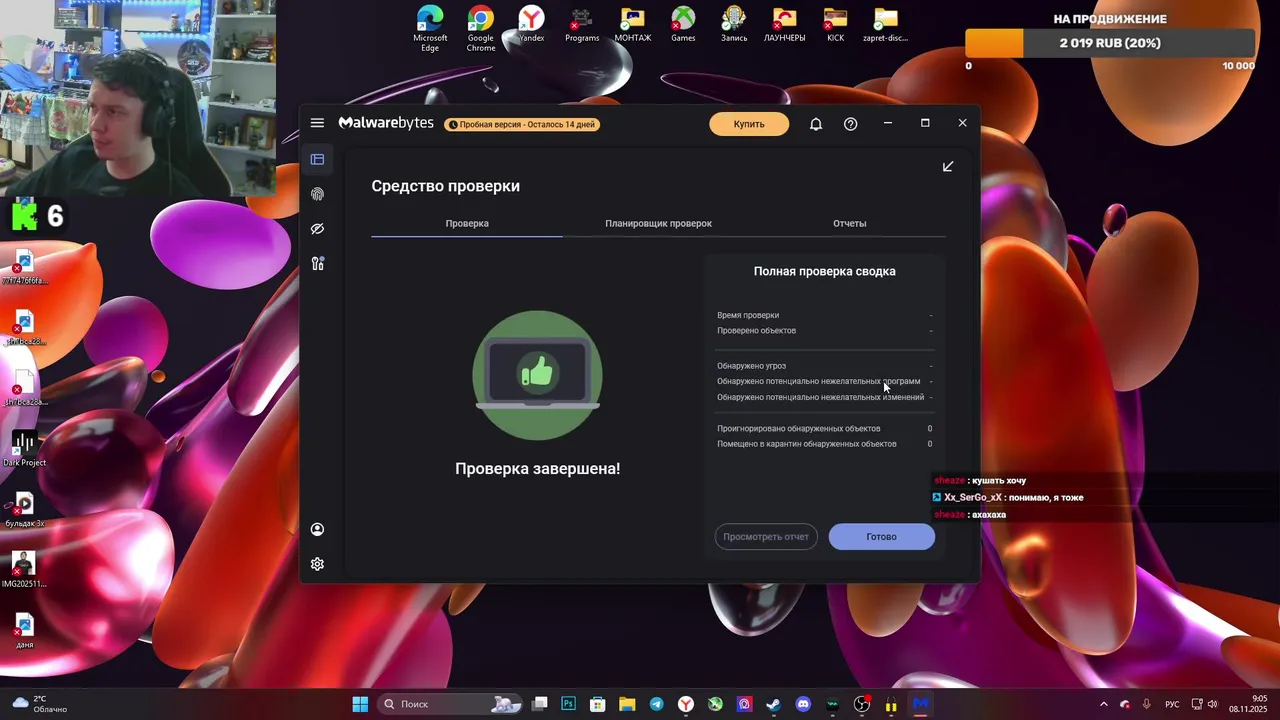The width and height of the screenshot is (1280, 720).
Task: Open the crossed-eye privacy sidebar icon
Action: tap(317, 229)
